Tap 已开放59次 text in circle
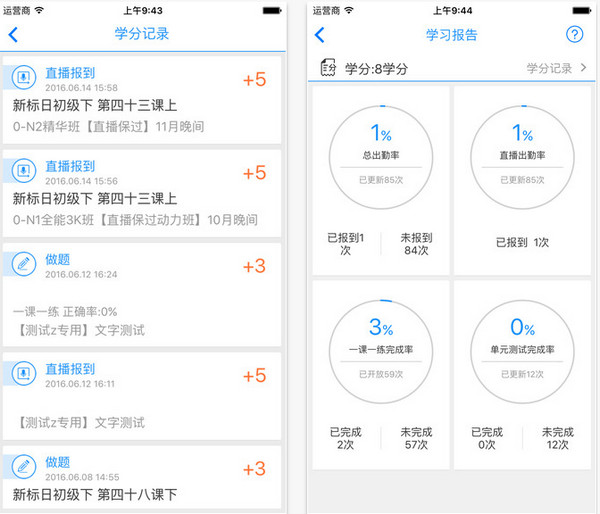Image resolution: width=600 pixels, height=514 pixels. 381,374
